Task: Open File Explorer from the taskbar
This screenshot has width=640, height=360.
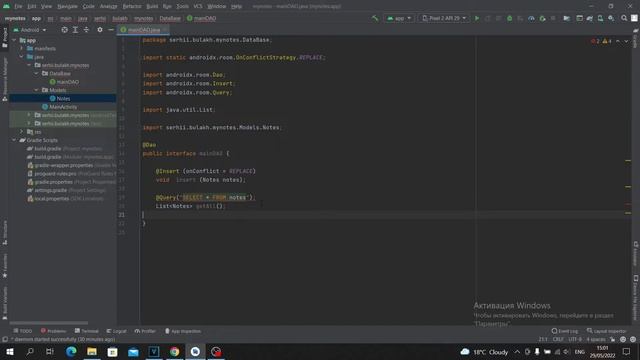Action: click(92, 351)
